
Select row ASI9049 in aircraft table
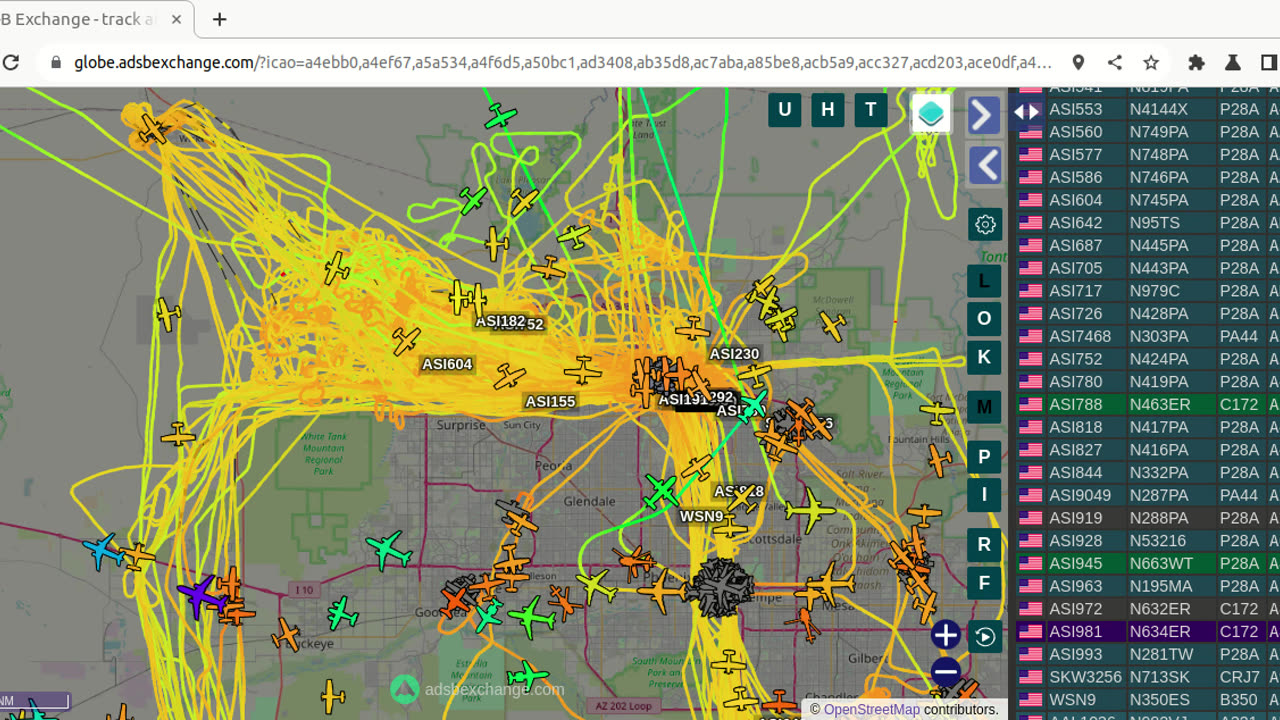[1148, 495]
